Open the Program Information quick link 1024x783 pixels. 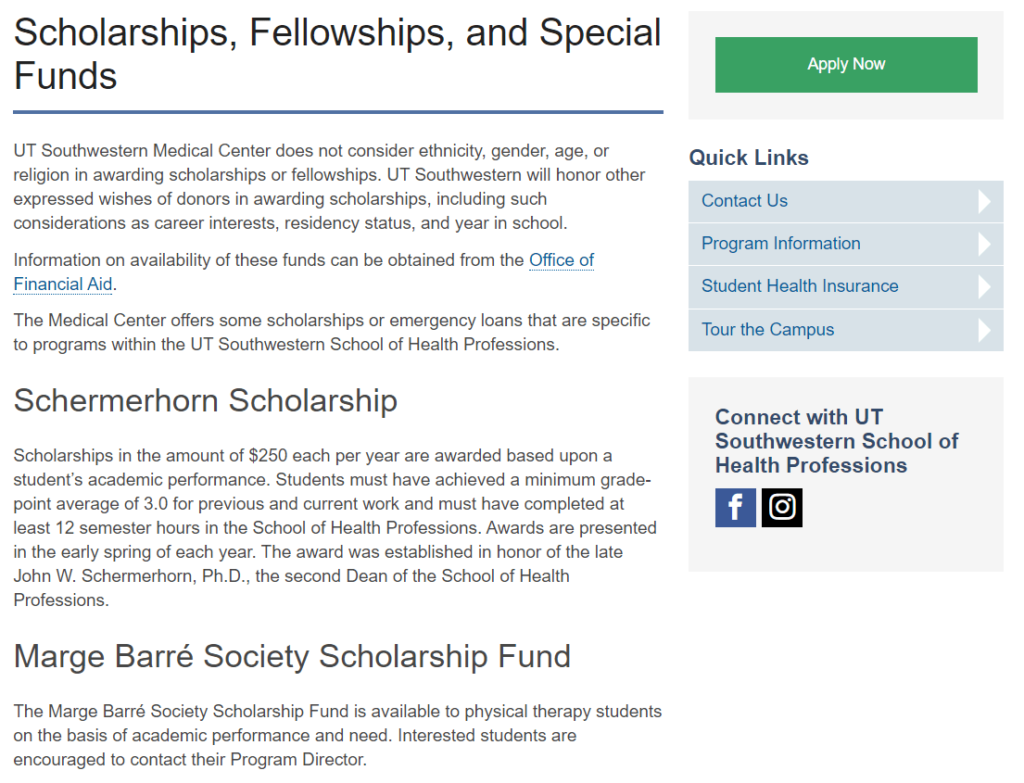[x=780, y=243]
